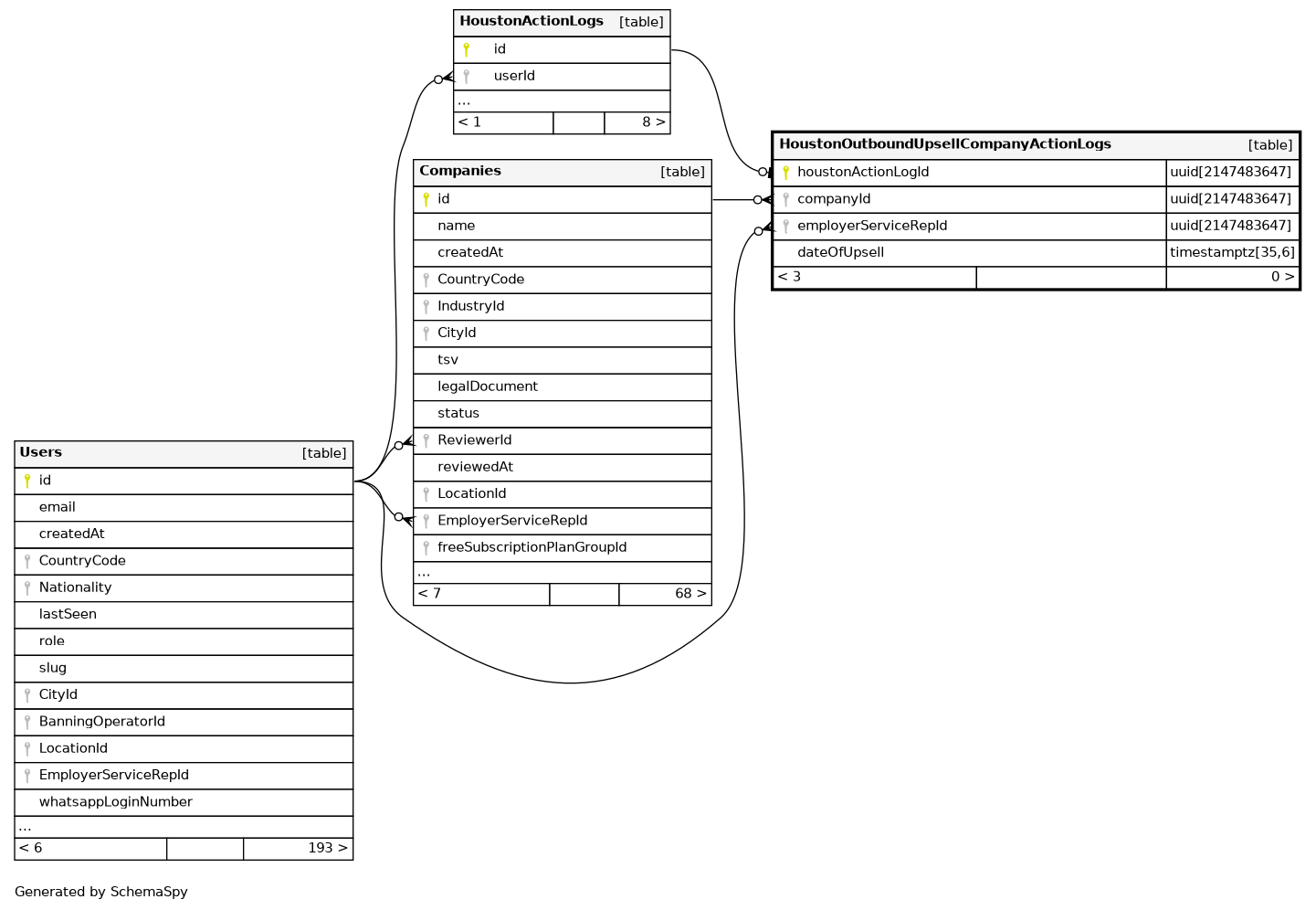Select the dateOfUpsell column row
The height and width of the screenshot is (910, 1316).
tap(840, 252)
